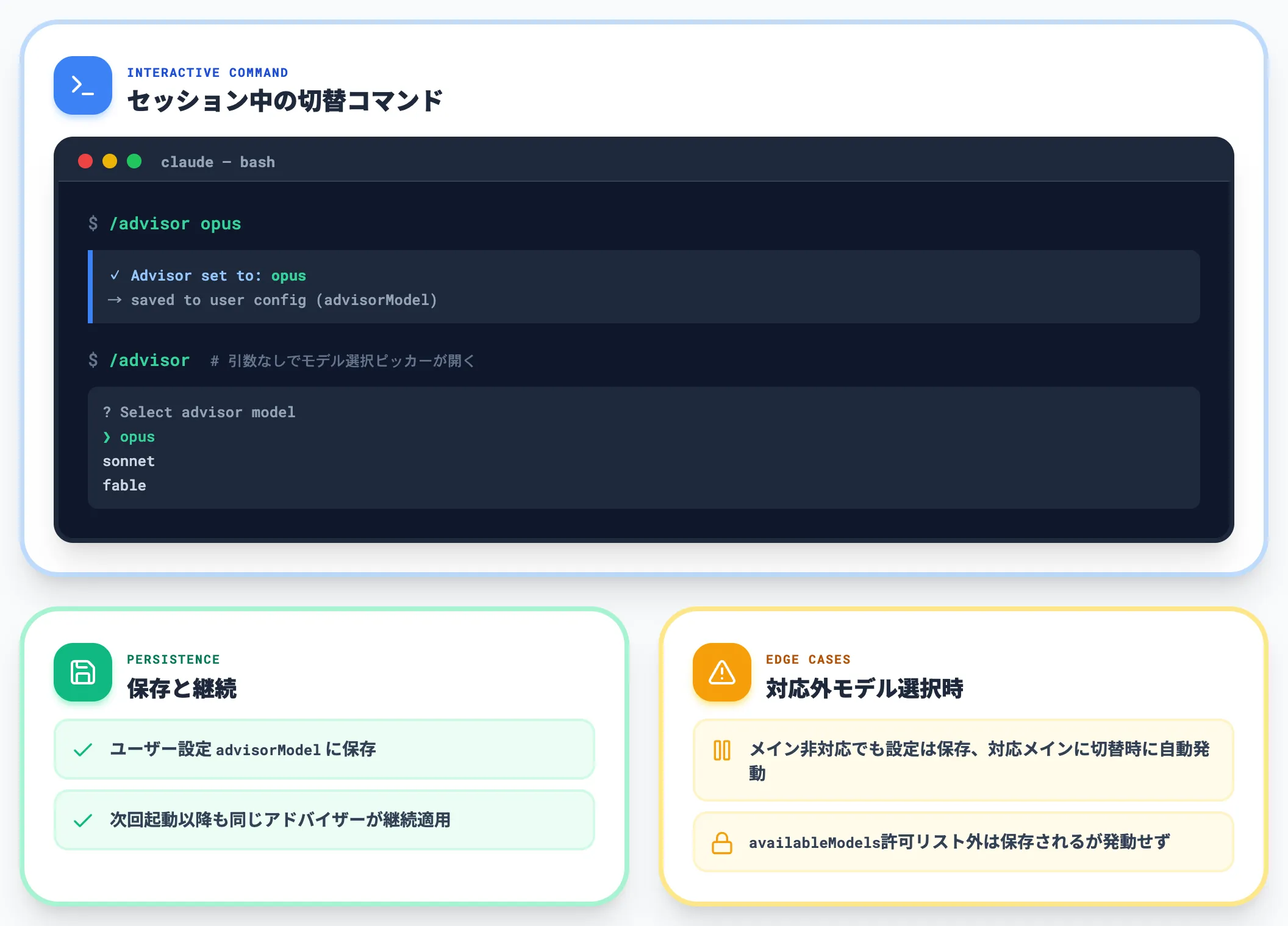Click the second '/advisor' command without arguments
Viewport: 1288px width, 926px height.
point(149,361)
